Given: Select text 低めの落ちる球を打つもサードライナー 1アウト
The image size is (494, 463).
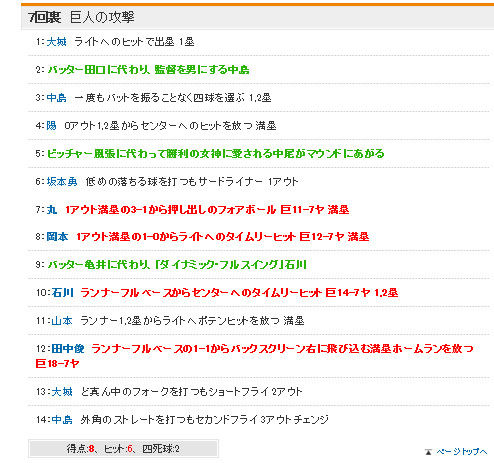Looking at the screenshot, I should coord(191,182).
